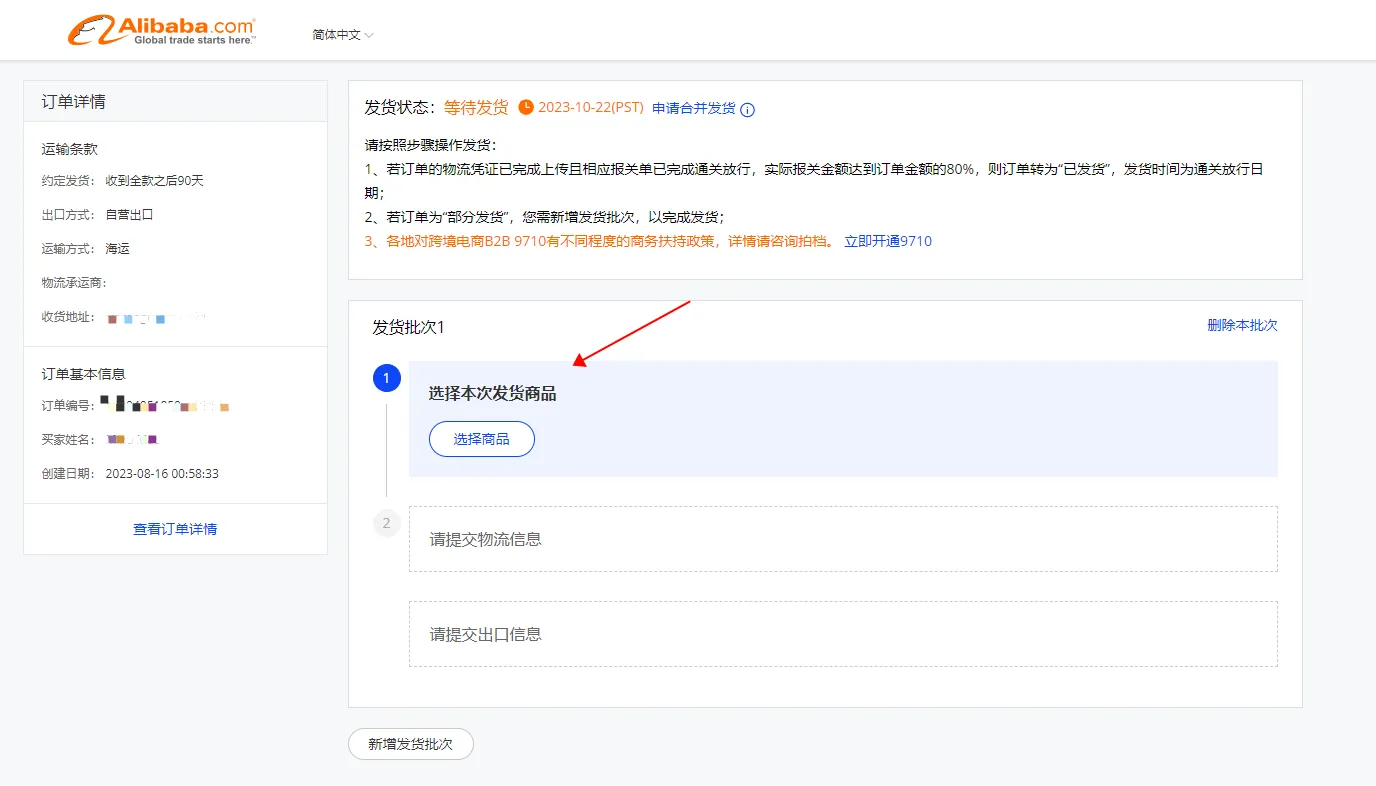Open the 简体中文 language dropdown
The width and height of the screenshot is (1376, 786).
pos(342,35)
